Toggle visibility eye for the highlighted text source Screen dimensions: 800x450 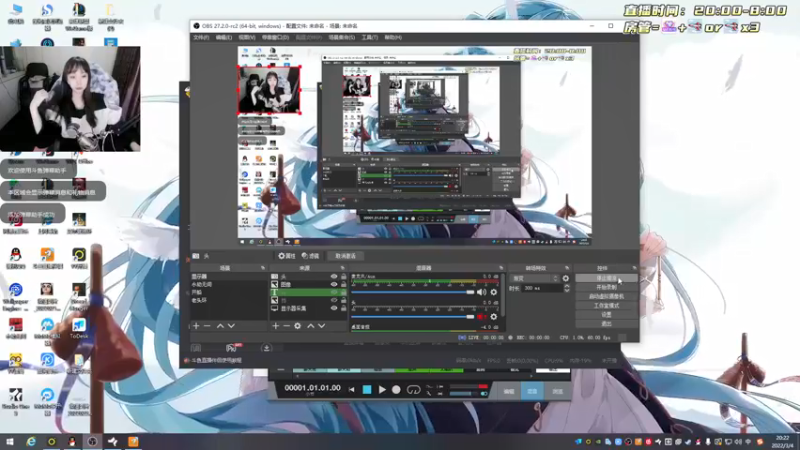[x=334, y=293]
